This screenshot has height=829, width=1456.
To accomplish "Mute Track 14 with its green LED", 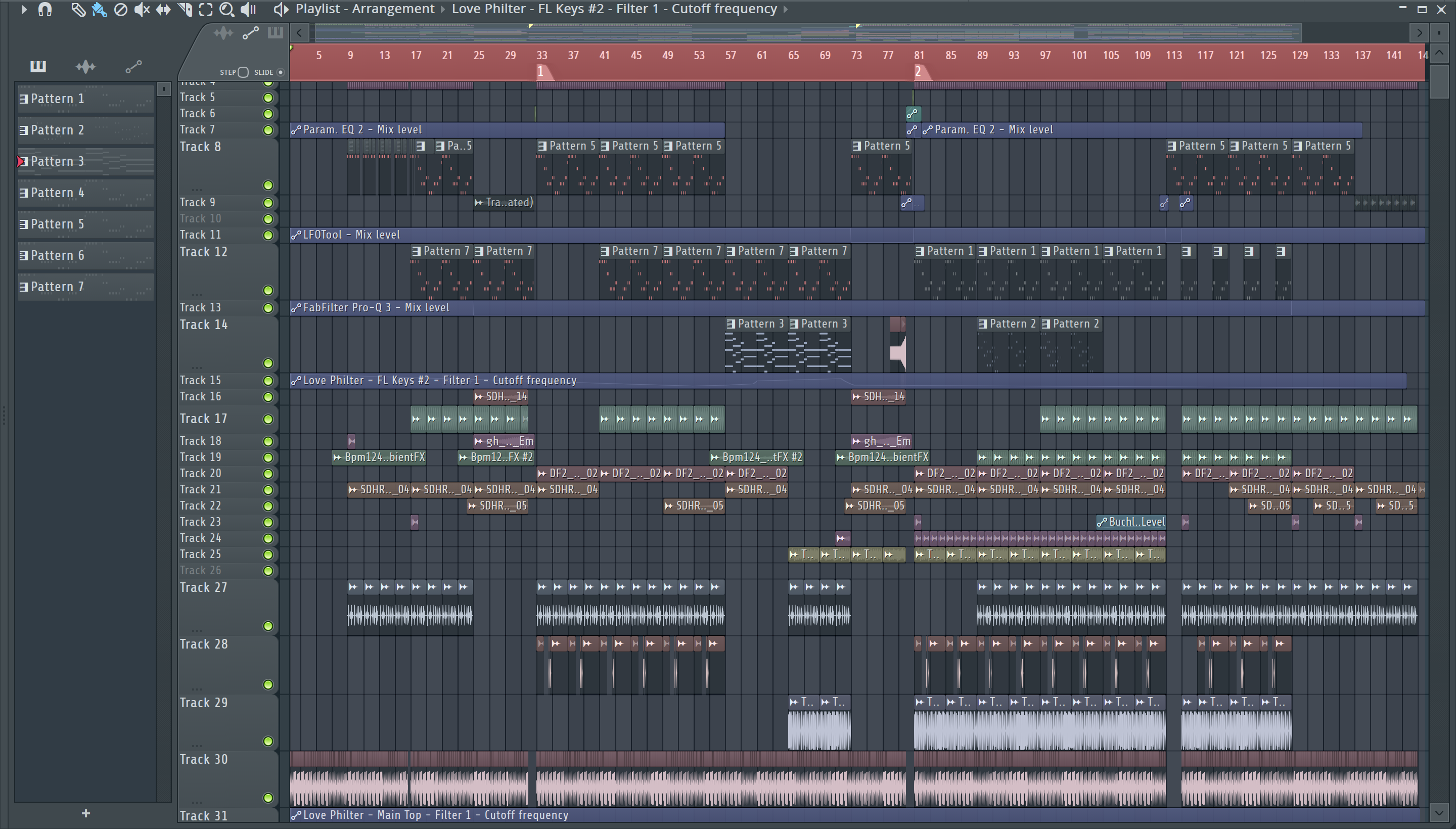I will 267,363.
